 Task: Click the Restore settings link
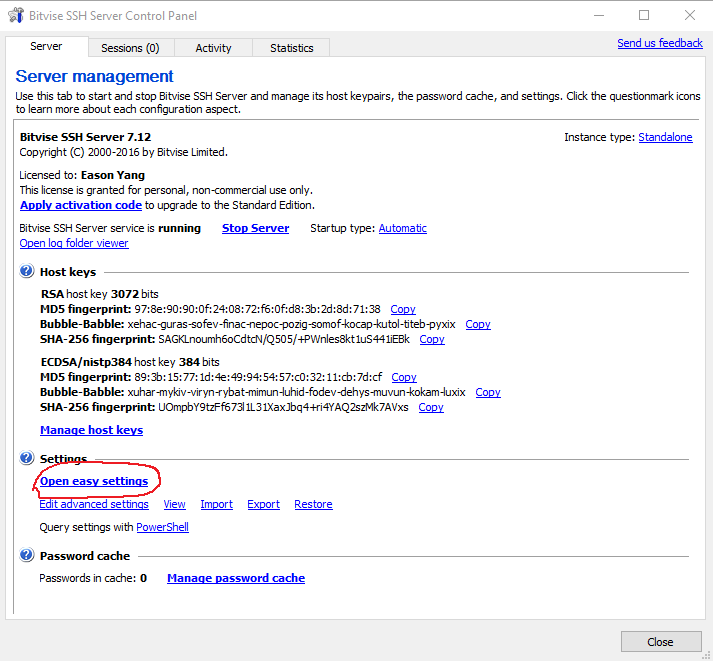click(313, 504)
